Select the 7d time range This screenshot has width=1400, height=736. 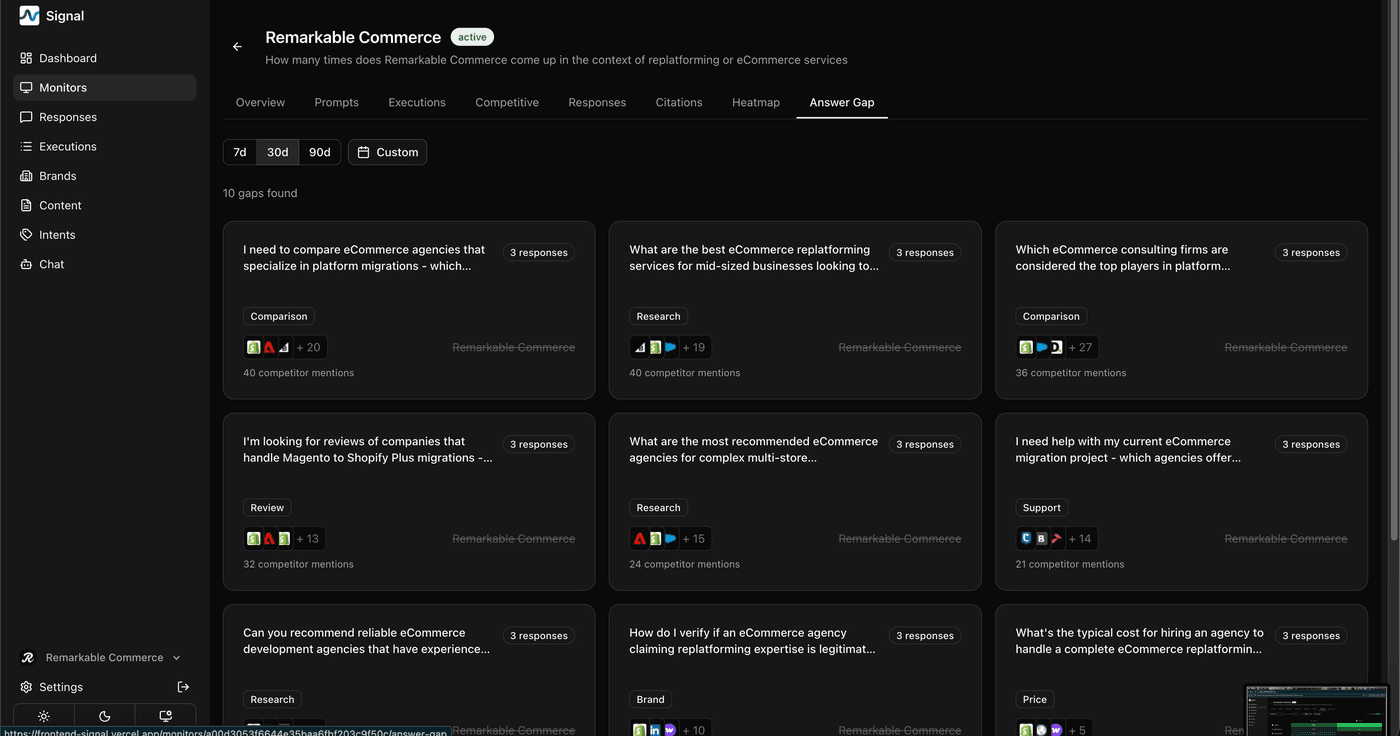pos(240,152)
